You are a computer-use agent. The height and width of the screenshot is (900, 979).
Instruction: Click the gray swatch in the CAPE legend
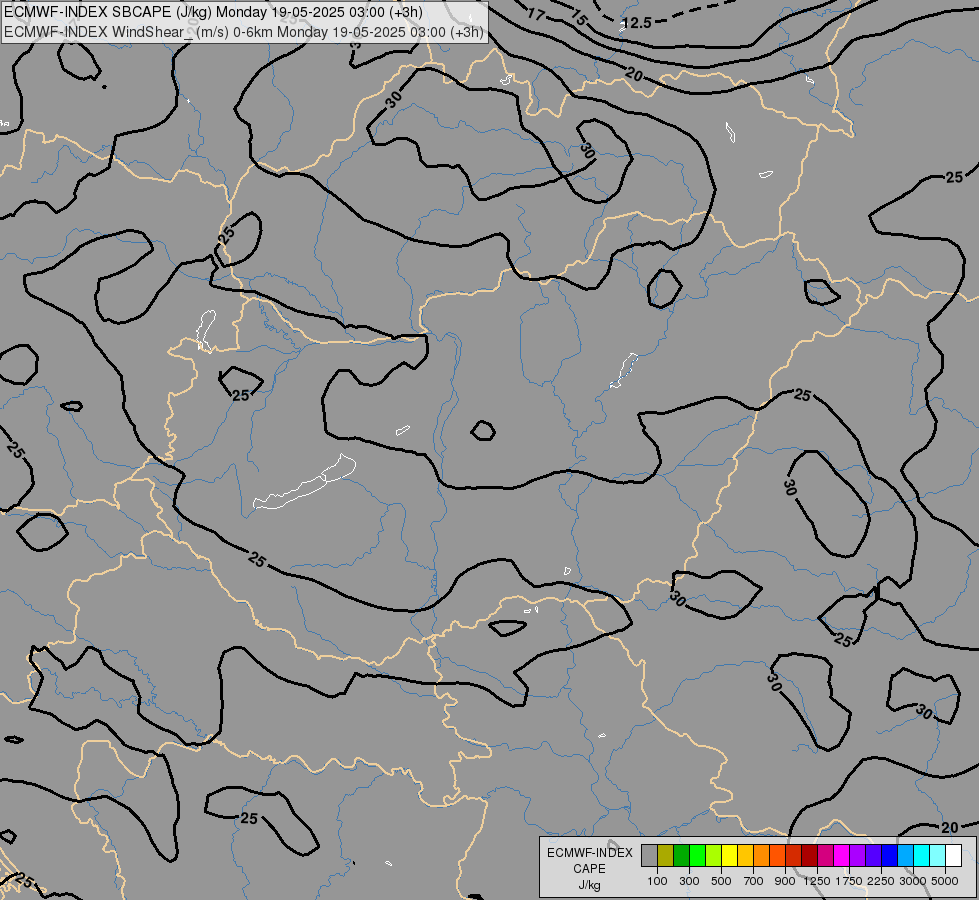click(x=649, y=856)
